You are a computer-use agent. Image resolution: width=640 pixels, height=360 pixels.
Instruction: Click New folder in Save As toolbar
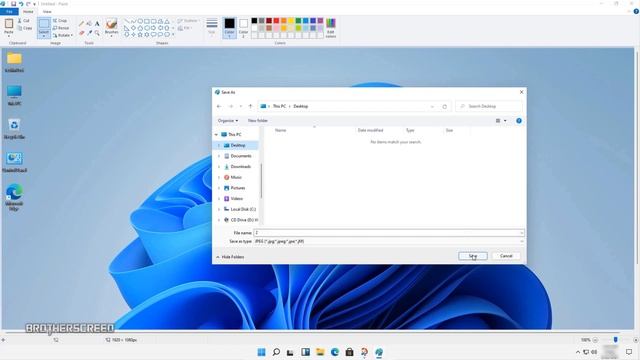[258, 121]
